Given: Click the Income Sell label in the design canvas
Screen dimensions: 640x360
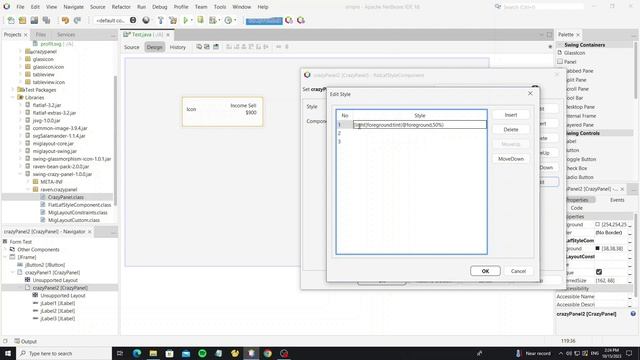Looking at the screenshot, I should pos(243,106).
